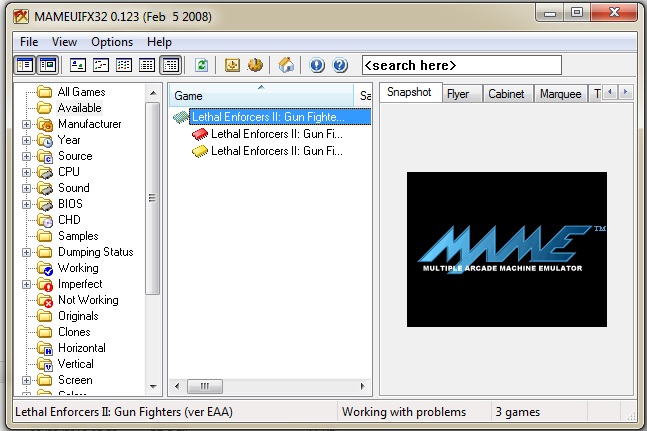Click the game list horizontal scrollbar thumb
The height and width of the screenshot is (431, 647).
[x=205, y=386]
